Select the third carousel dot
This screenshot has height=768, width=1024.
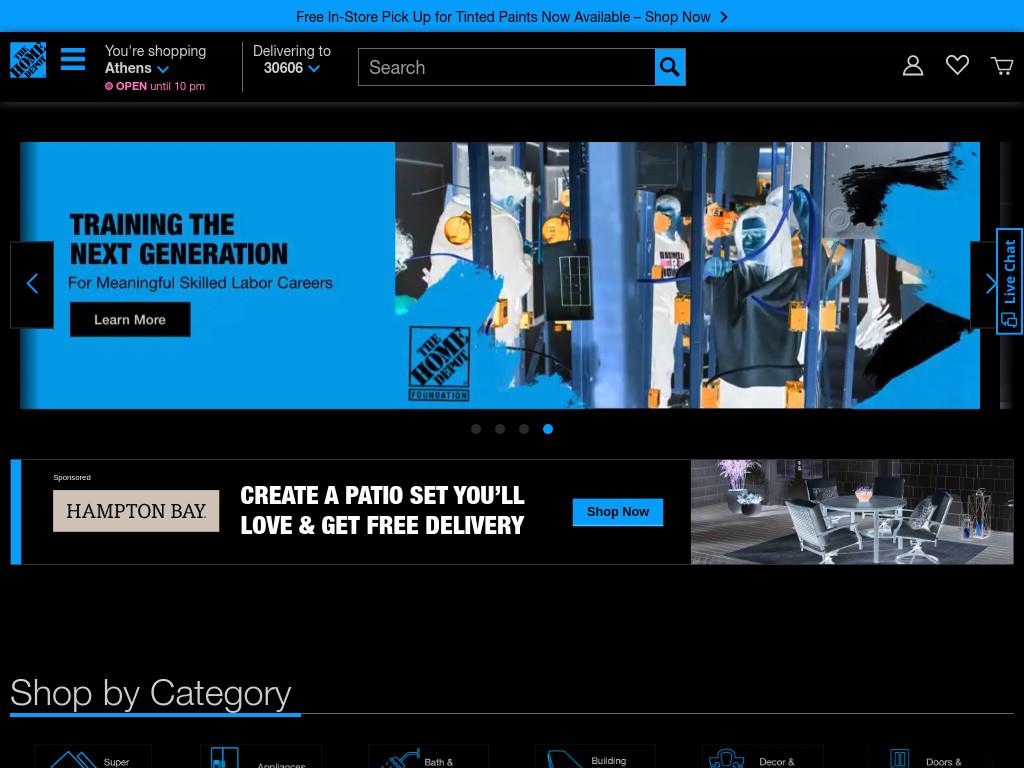click(x=524, y=429)
